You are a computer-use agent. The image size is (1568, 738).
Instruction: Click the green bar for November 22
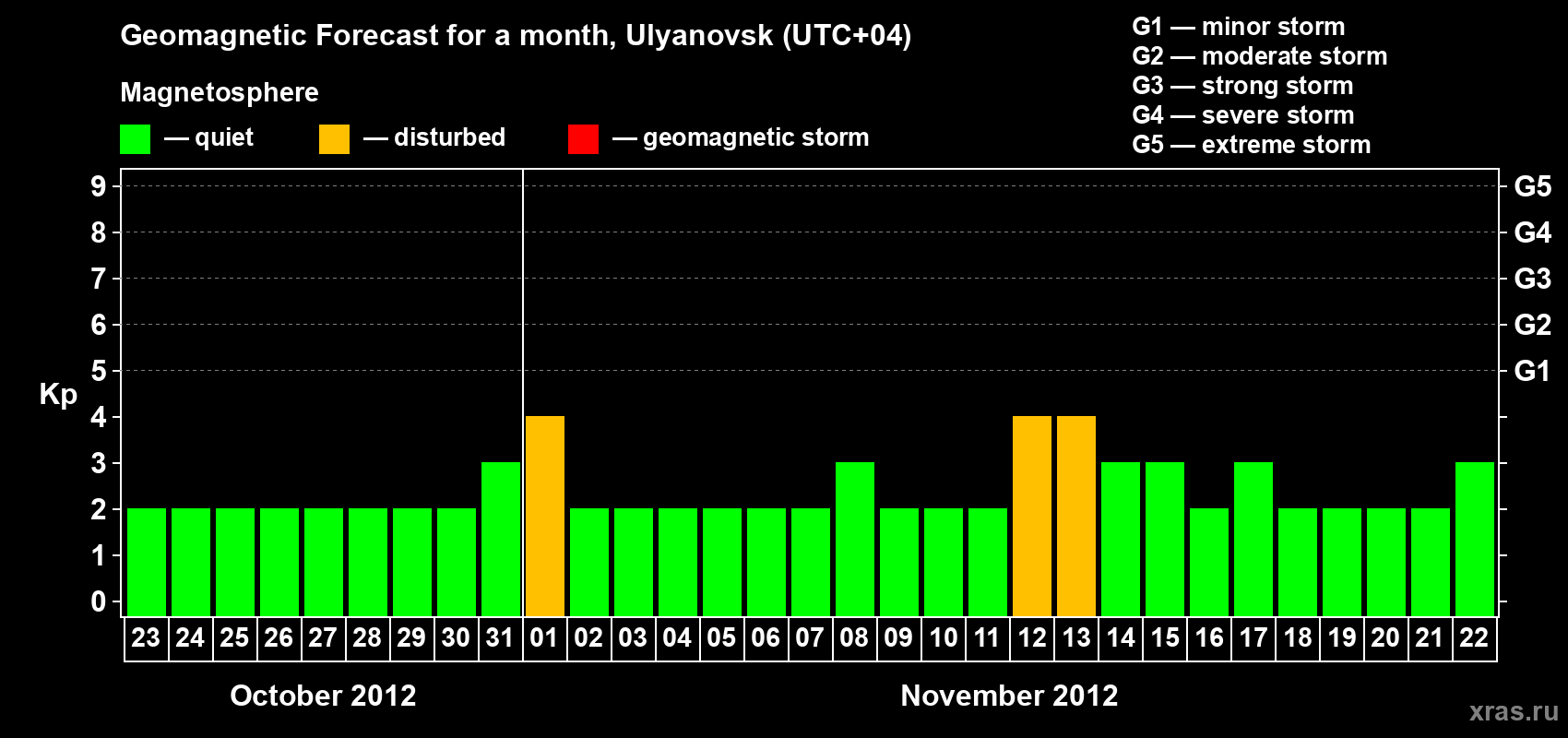tap(1475, 539)
